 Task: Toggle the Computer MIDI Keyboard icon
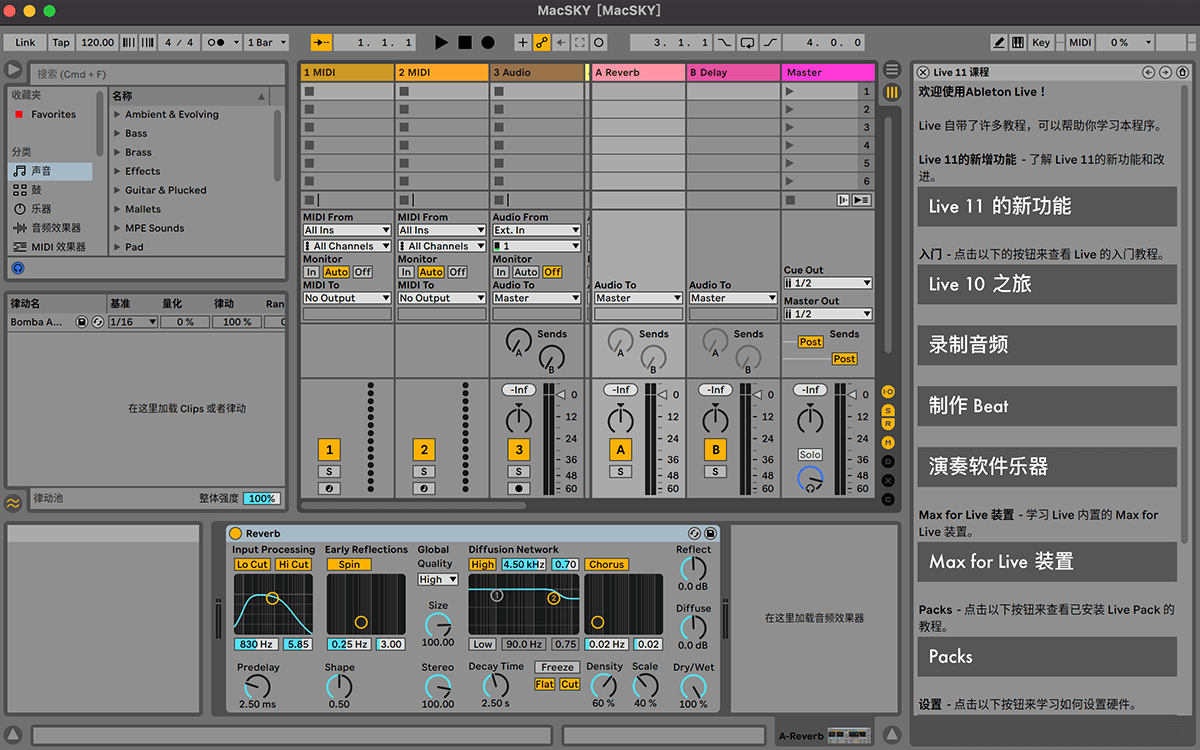tap(1018, 43)
